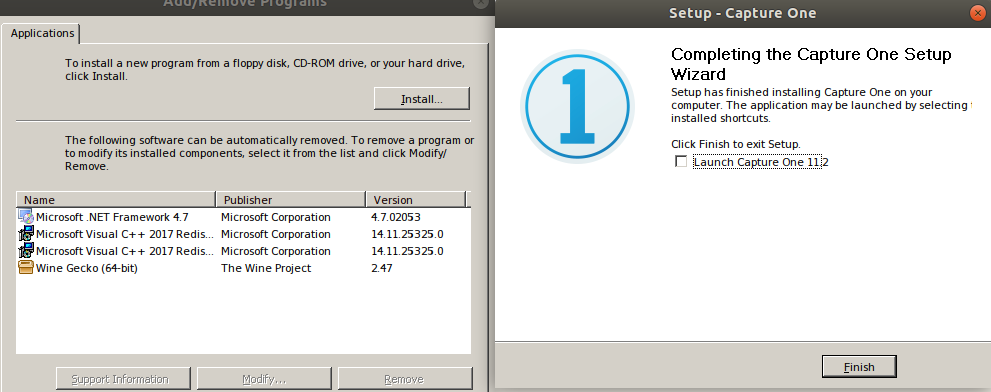Image resolution: width=991 pixels, height=392 pixels.
Task: Click Microsoft Corporation publisher of .NET Framework row
Action: tap(276, 217)
